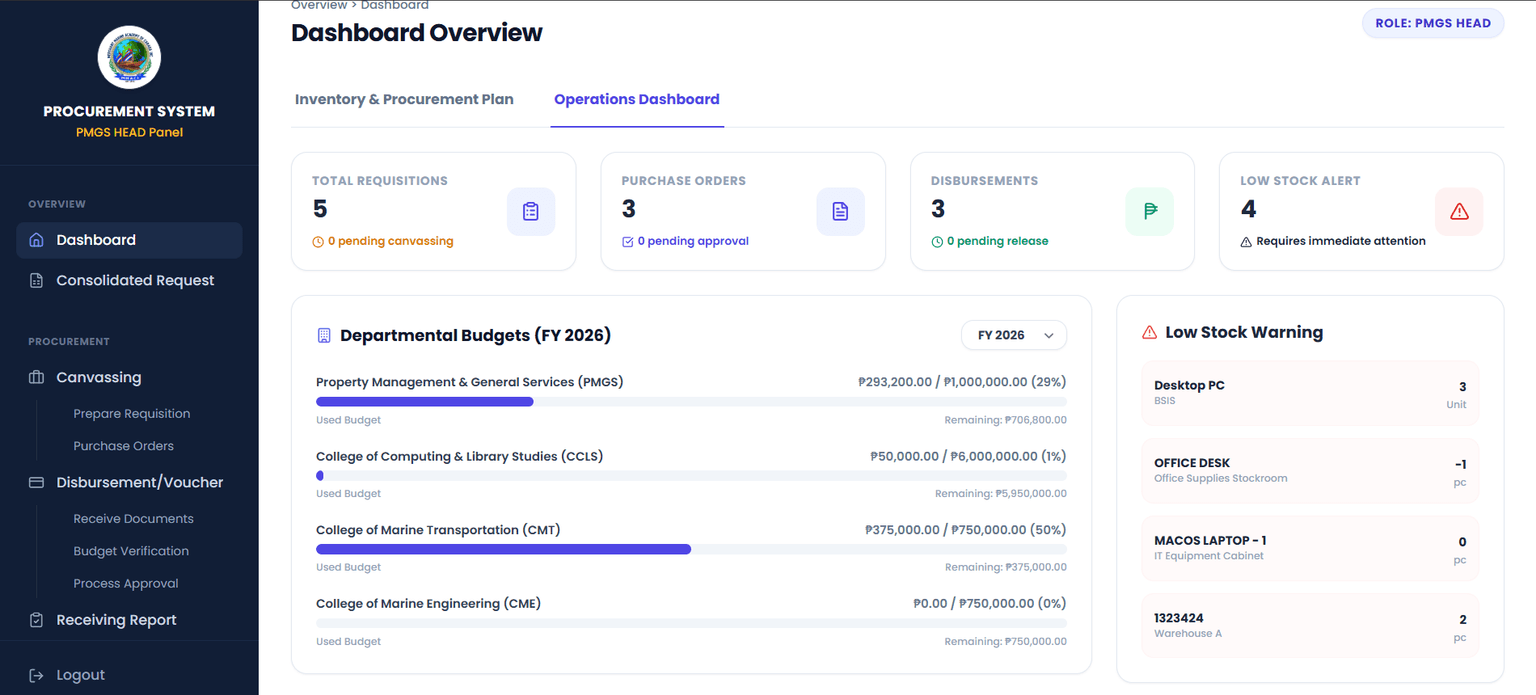Open Receive Documents submenu item
The image size is (1536, 695).
click(x=134, y=519)
